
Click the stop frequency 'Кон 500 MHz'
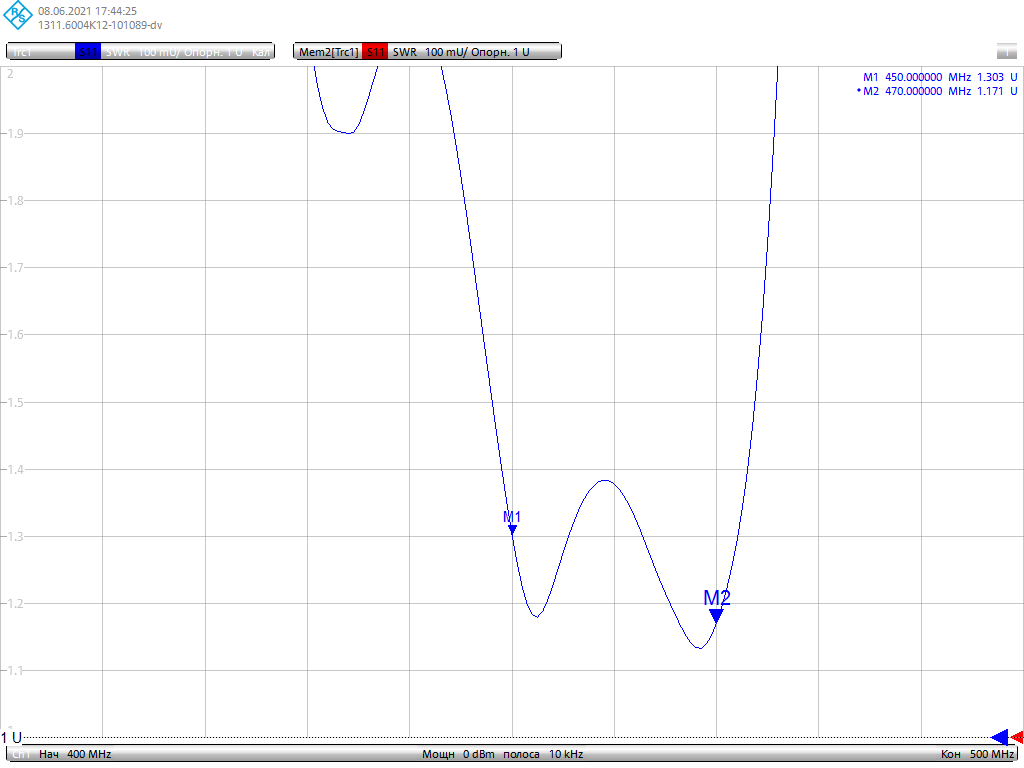point(977,754)
